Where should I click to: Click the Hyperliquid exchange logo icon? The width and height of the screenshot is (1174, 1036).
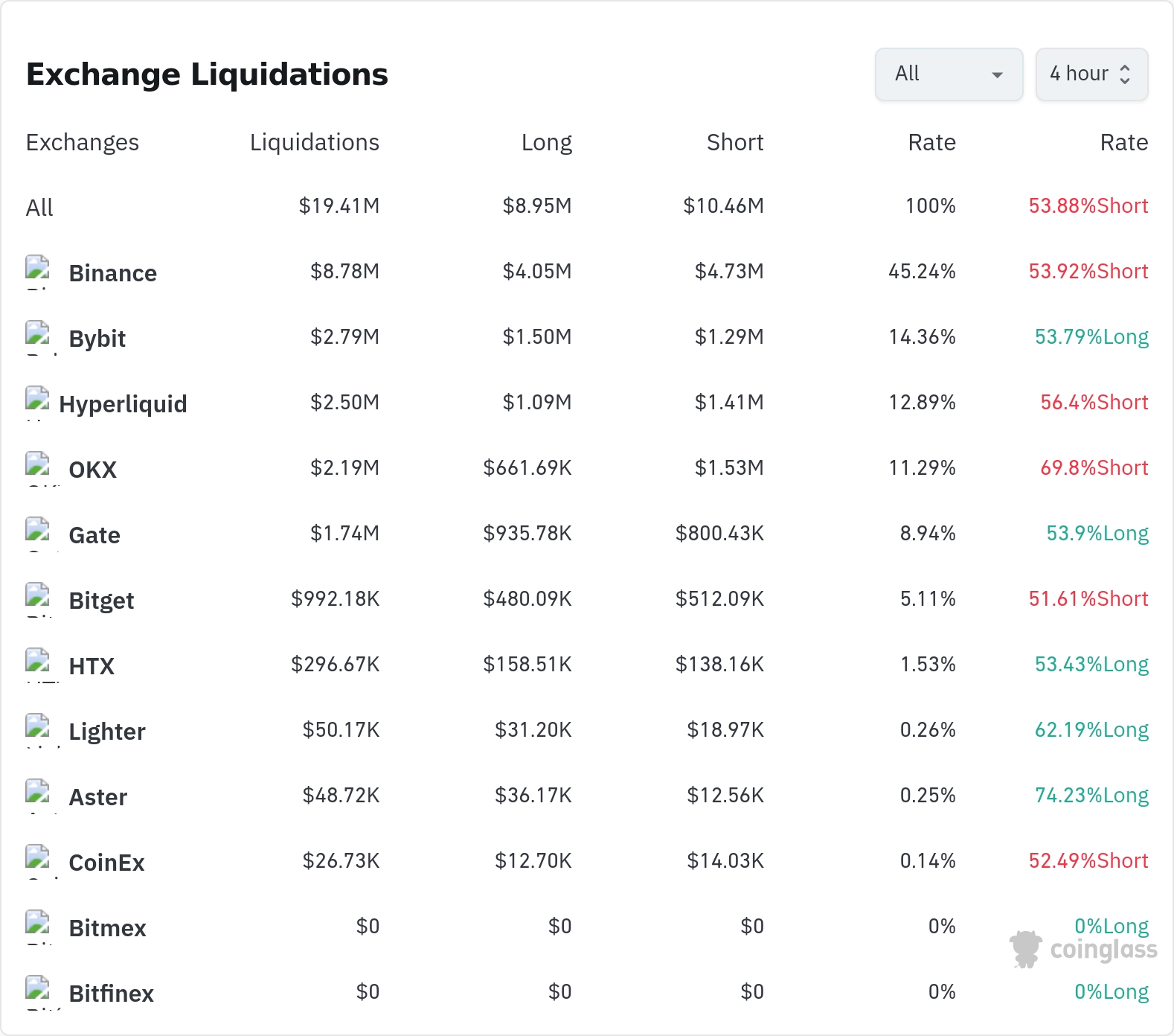tap(38, 403)
